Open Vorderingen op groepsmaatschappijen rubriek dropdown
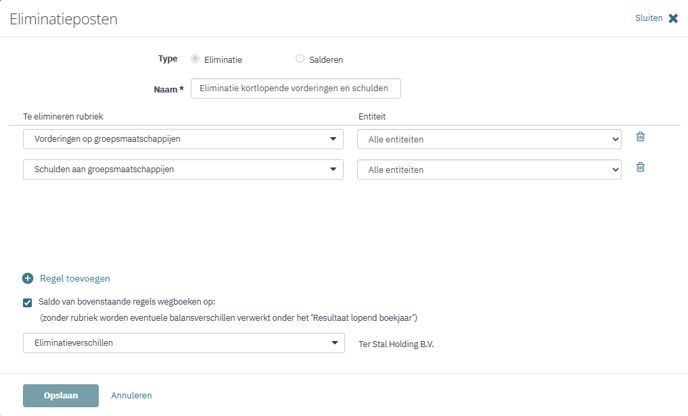Viewport: 688px width, 416px height. [x=183, y=139]
